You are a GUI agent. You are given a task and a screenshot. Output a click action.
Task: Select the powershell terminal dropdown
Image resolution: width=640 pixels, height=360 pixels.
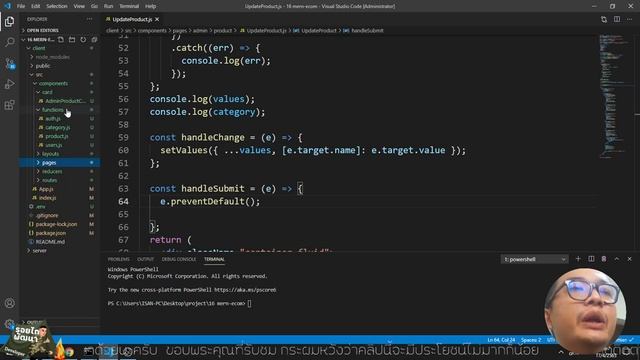click(535, 259)
